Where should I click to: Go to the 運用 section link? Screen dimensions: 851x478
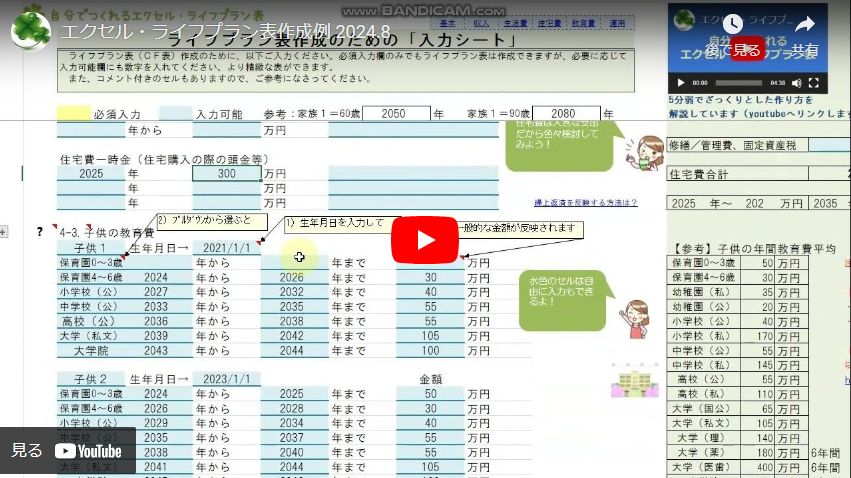(x=617, y=23)
